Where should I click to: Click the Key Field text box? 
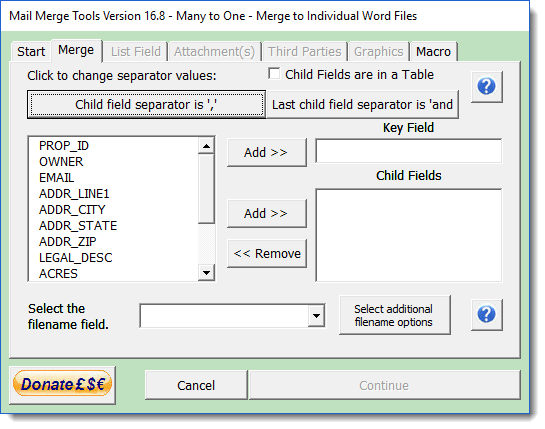(x=408, y=151)
